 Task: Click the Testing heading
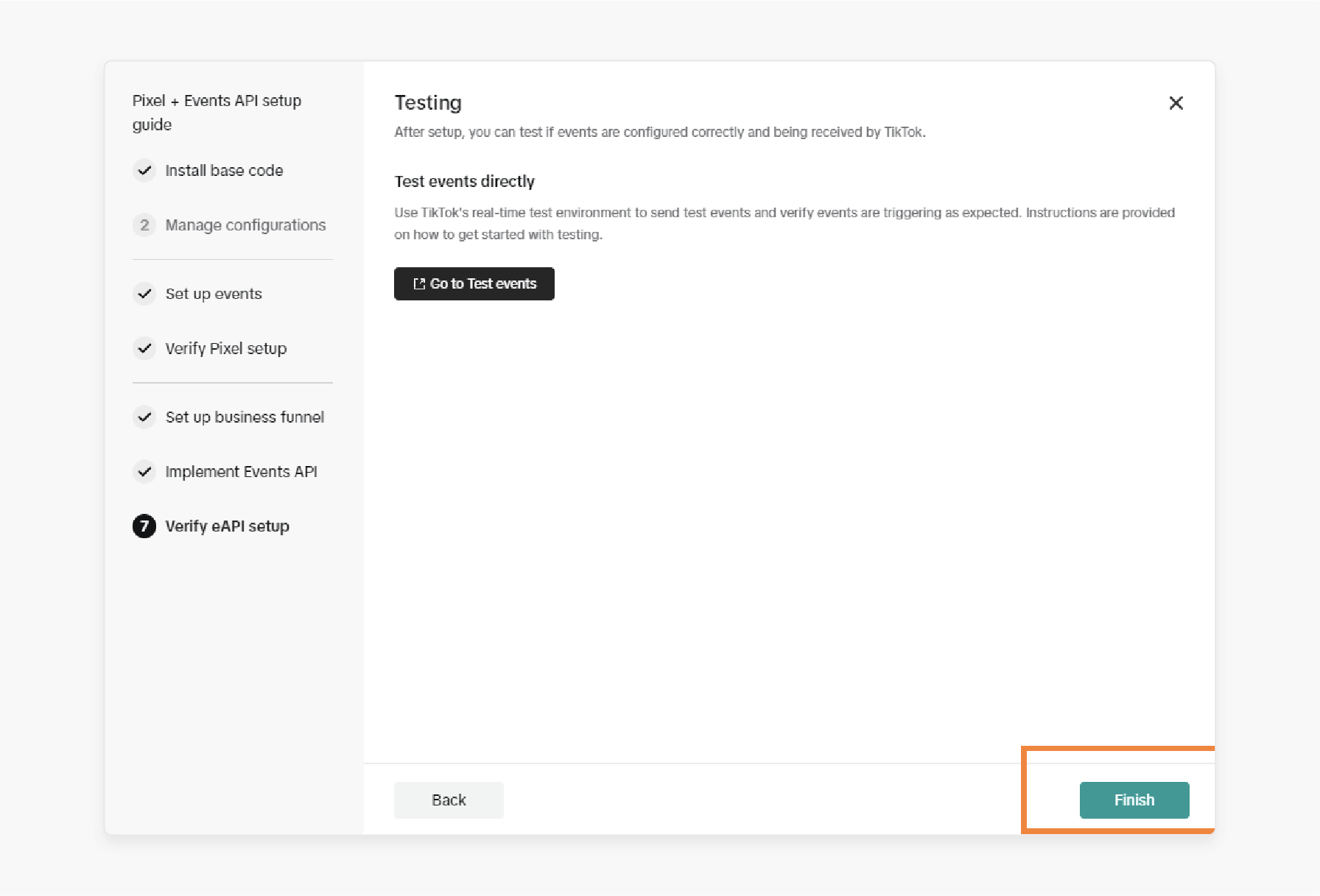tap(428, 102)
